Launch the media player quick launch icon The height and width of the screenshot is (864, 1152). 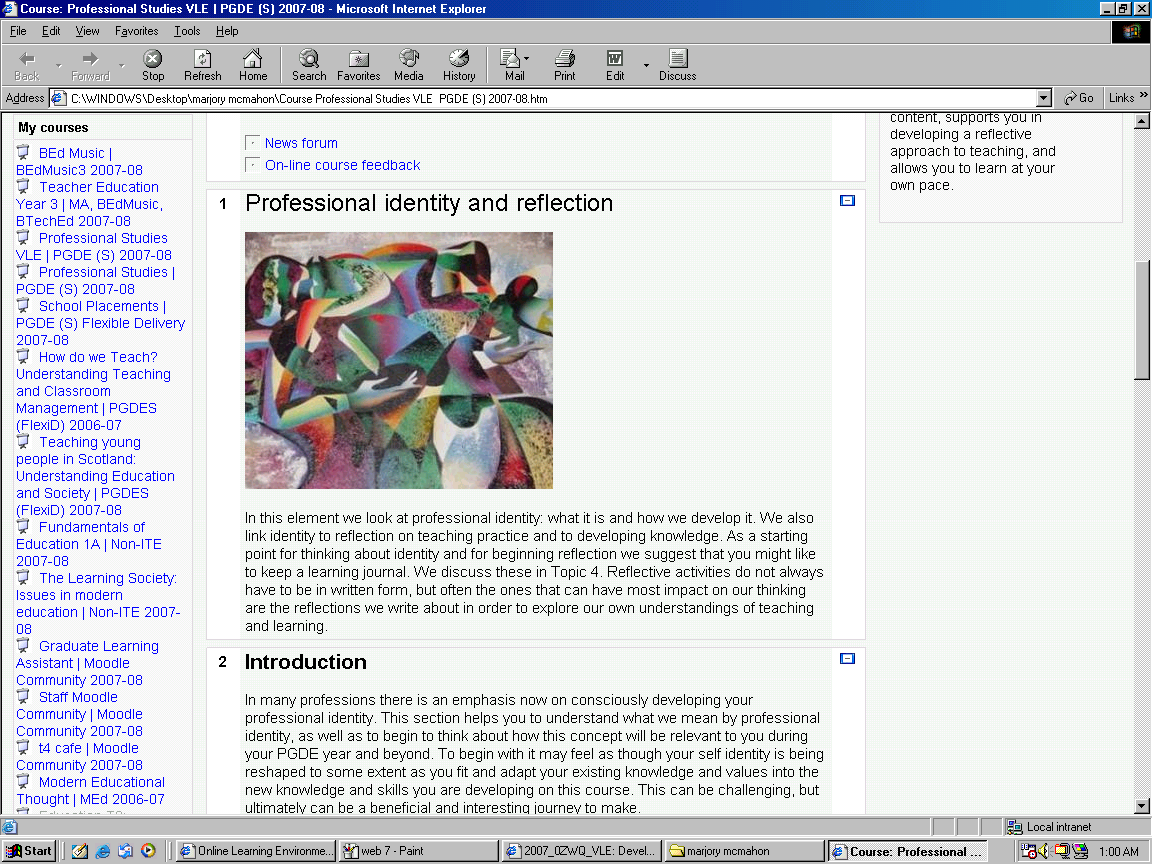(x=148, y=851)
